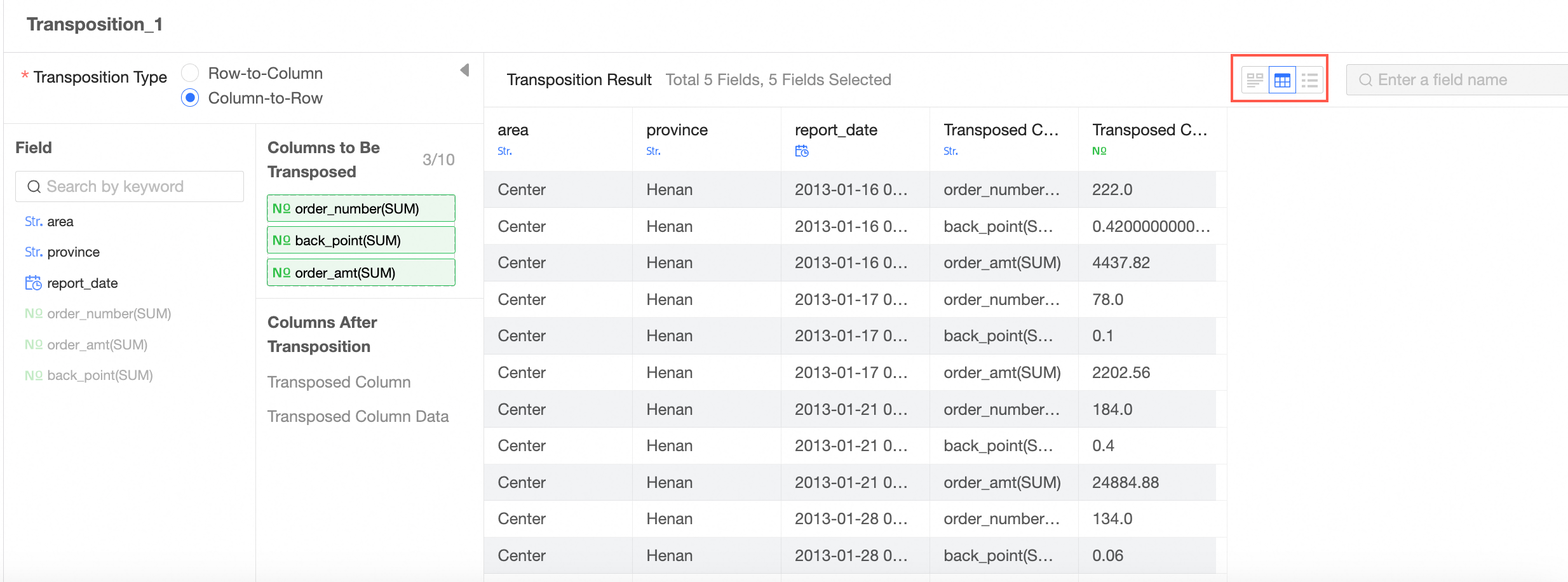Click the Transposed Column name field
The image size is (1568, 582).
tap(339, 382)
